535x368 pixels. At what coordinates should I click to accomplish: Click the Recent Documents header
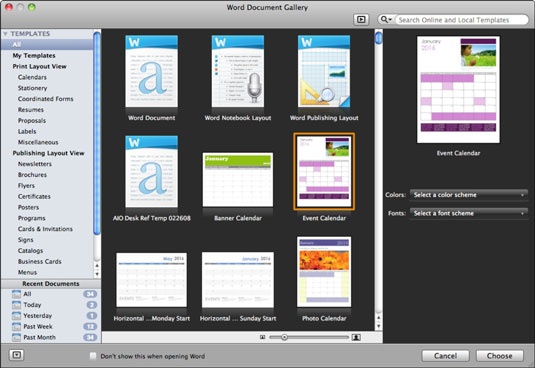51,284
